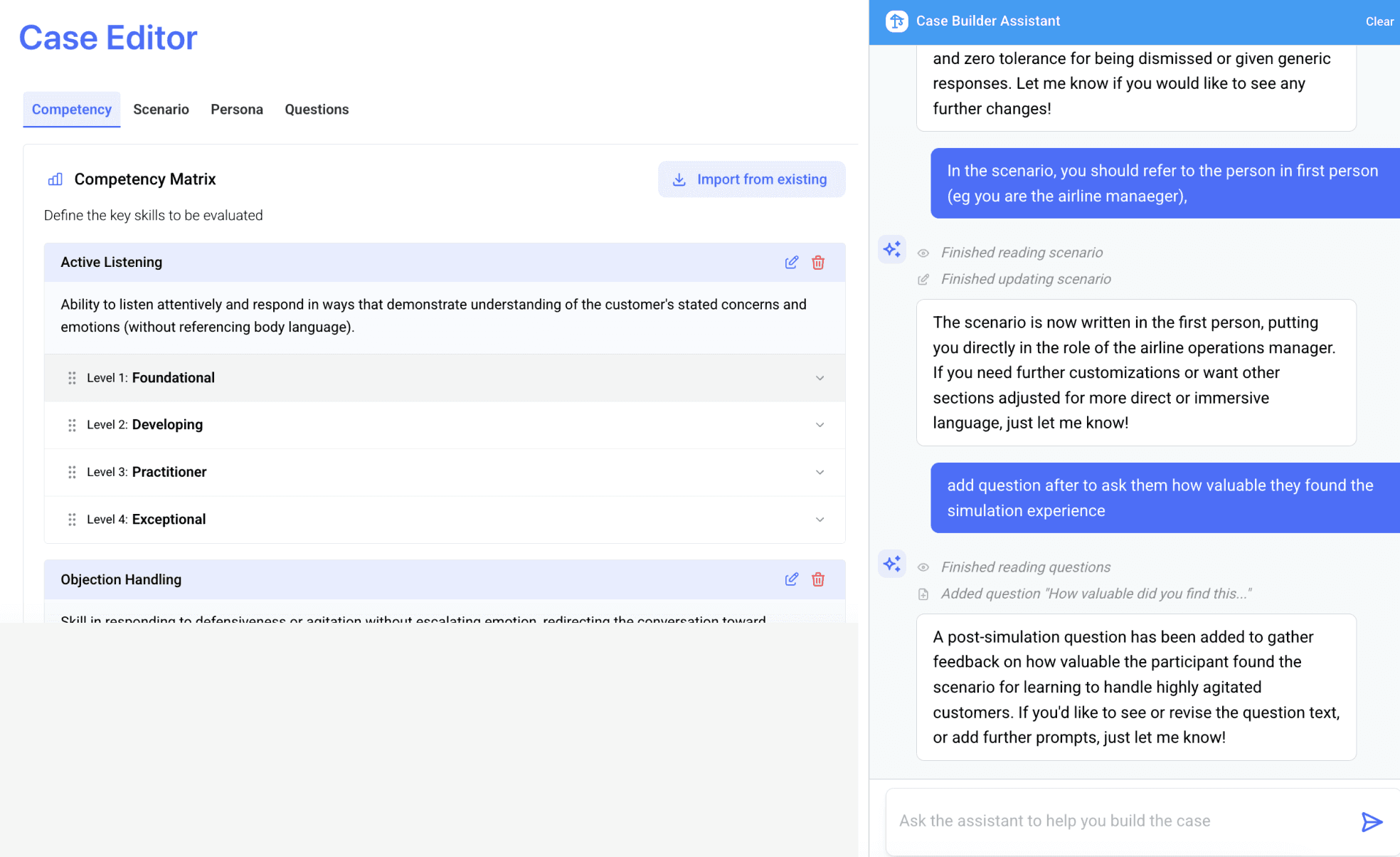The image size is (1400, 857).
Task: Expand Level 2 Developing row
Action: (820, 425)
